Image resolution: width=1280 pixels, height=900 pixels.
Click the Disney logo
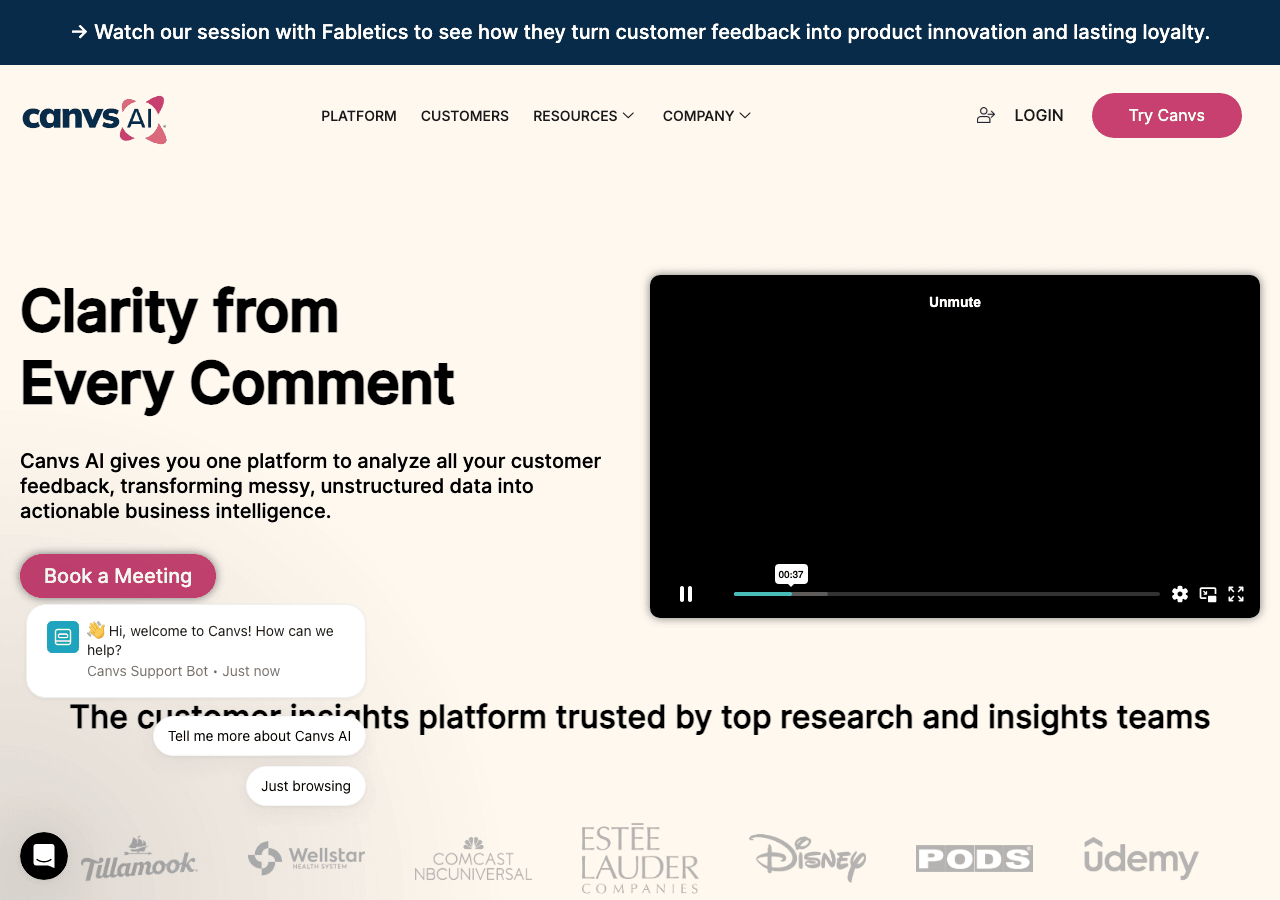tap(807, 858)
